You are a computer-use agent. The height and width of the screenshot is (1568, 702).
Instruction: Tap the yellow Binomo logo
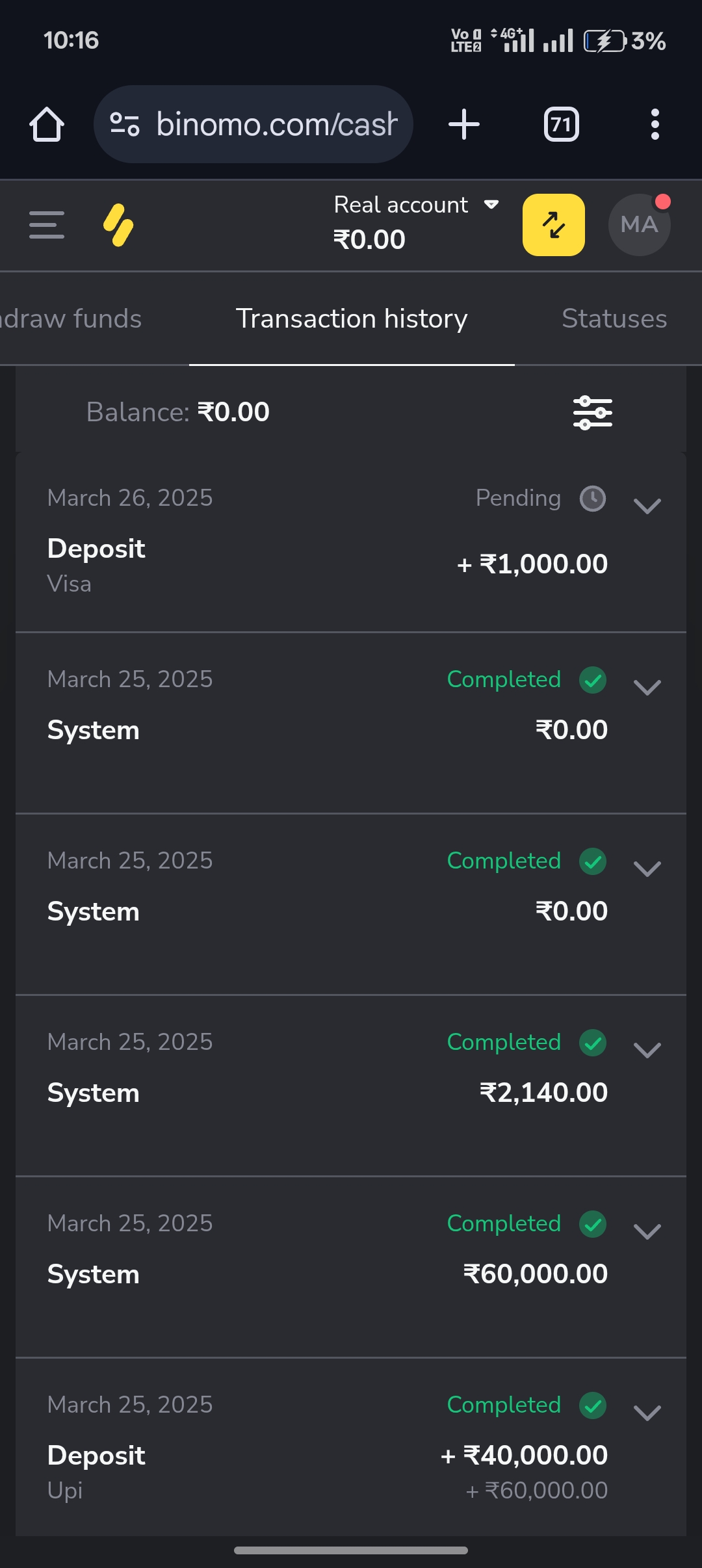click(118, 225)
